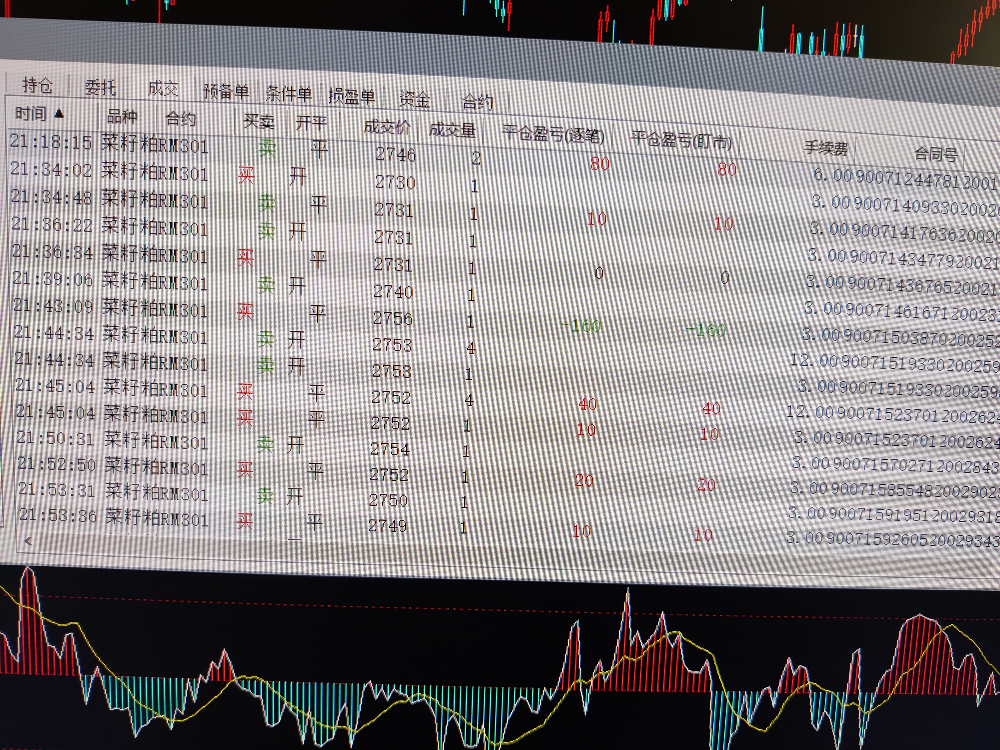Click the -160 loss under 平仓盈亏(逐笔)
Screen dimensions: 1000x750
(581, 325)
